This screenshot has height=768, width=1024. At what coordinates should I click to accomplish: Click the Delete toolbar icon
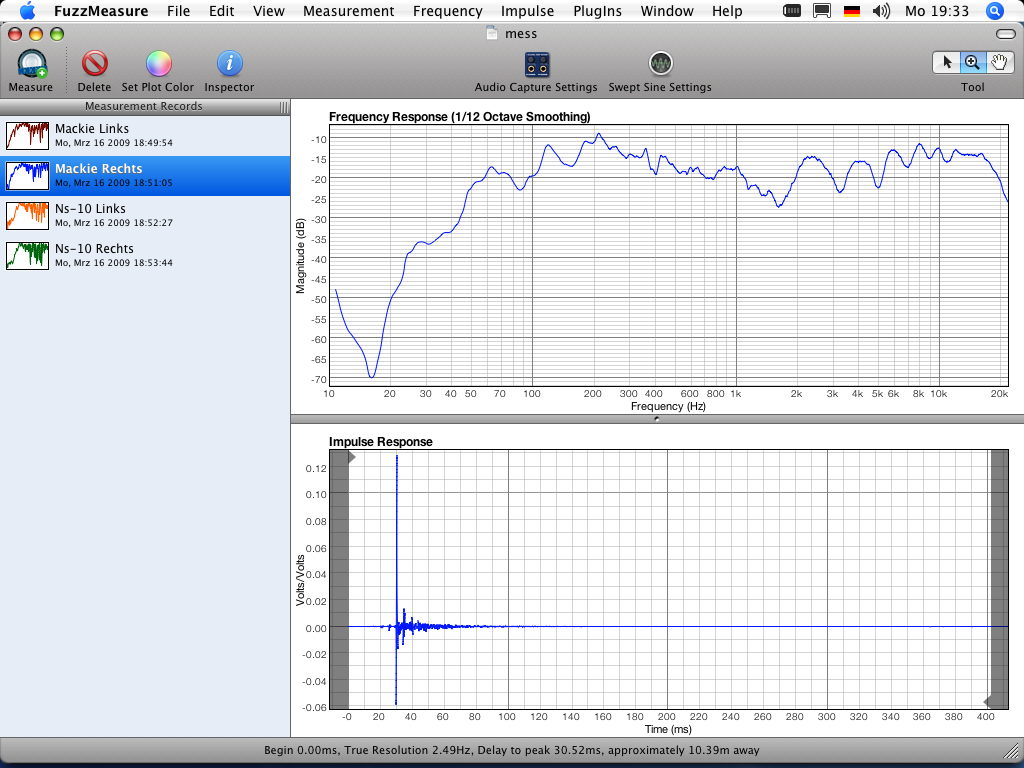95,64
